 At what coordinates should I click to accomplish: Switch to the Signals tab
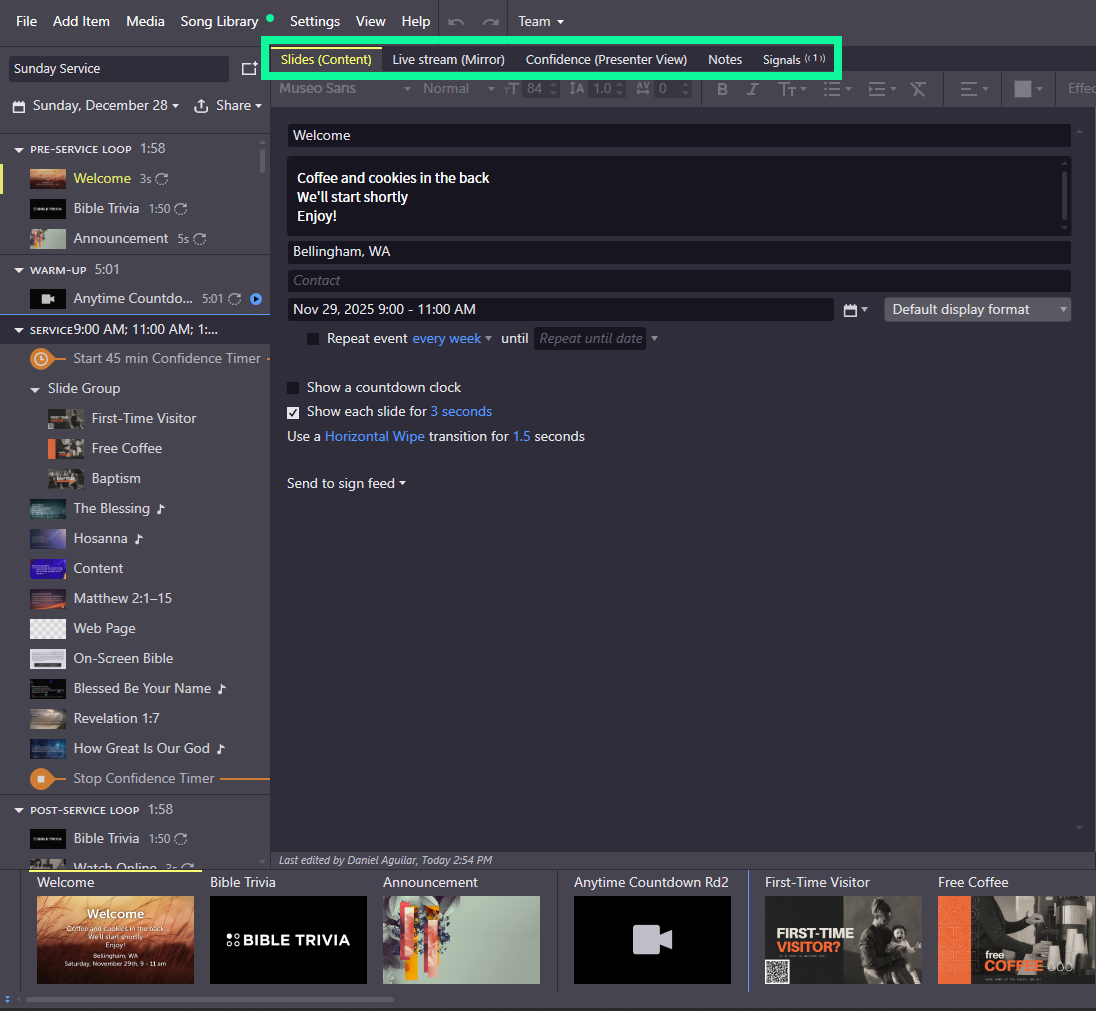(x=794, y=60)
